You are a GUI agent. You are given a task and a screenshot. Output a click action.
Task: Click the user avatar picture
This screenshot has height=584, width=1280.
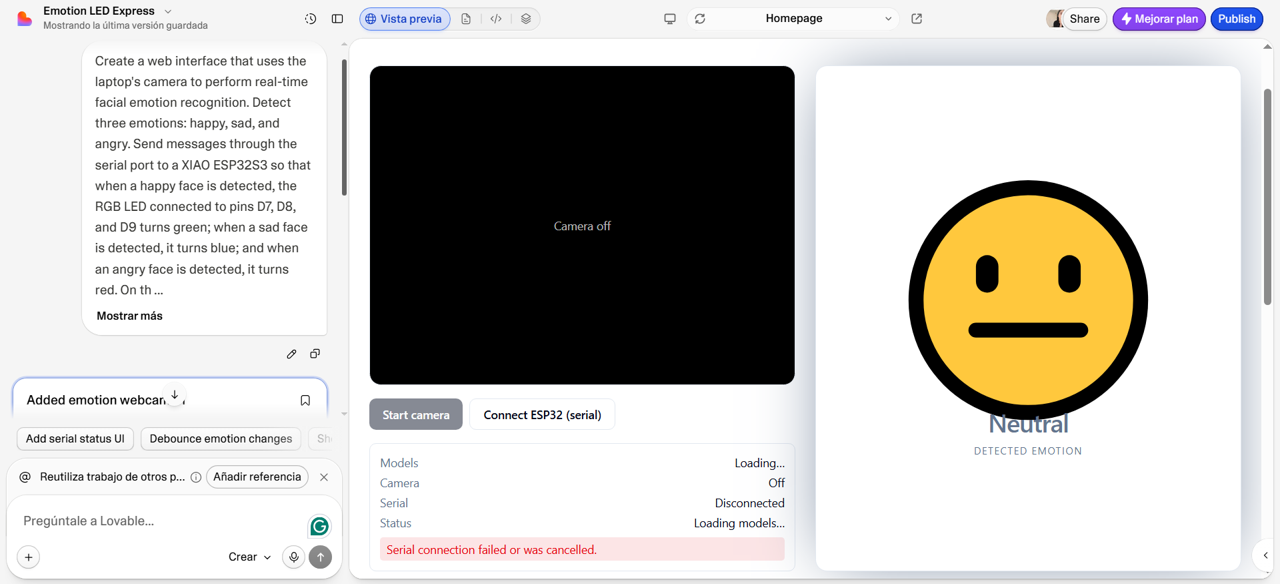click(x=1054, y=19)
